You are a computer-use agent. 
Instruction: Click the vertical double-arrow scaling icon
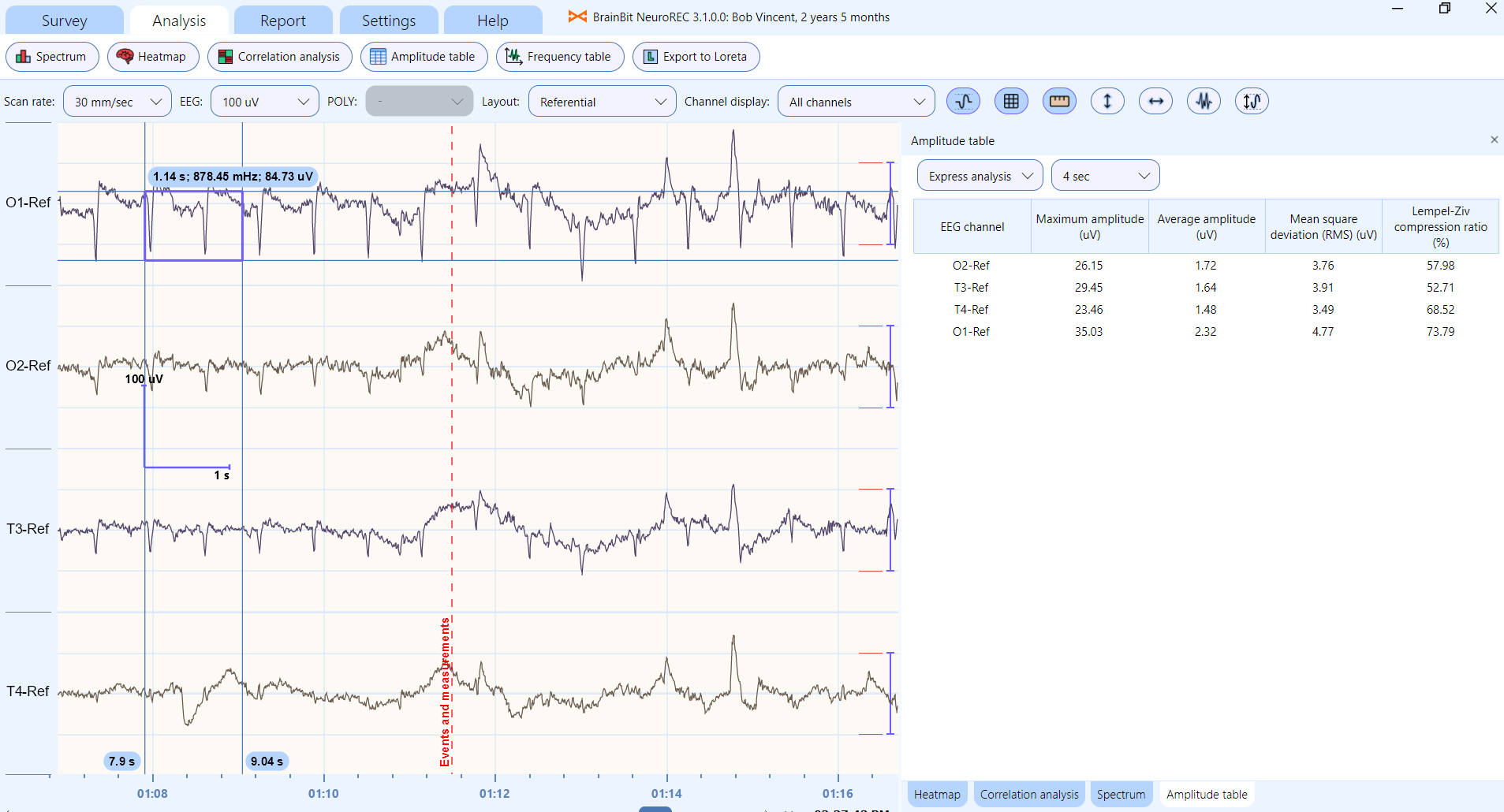coord(1107,101)
